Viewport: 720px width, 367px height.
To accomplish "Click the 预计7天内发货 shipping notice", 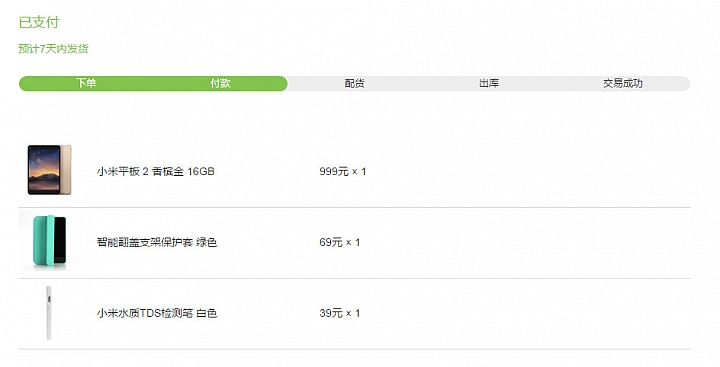I will point(53,49).
